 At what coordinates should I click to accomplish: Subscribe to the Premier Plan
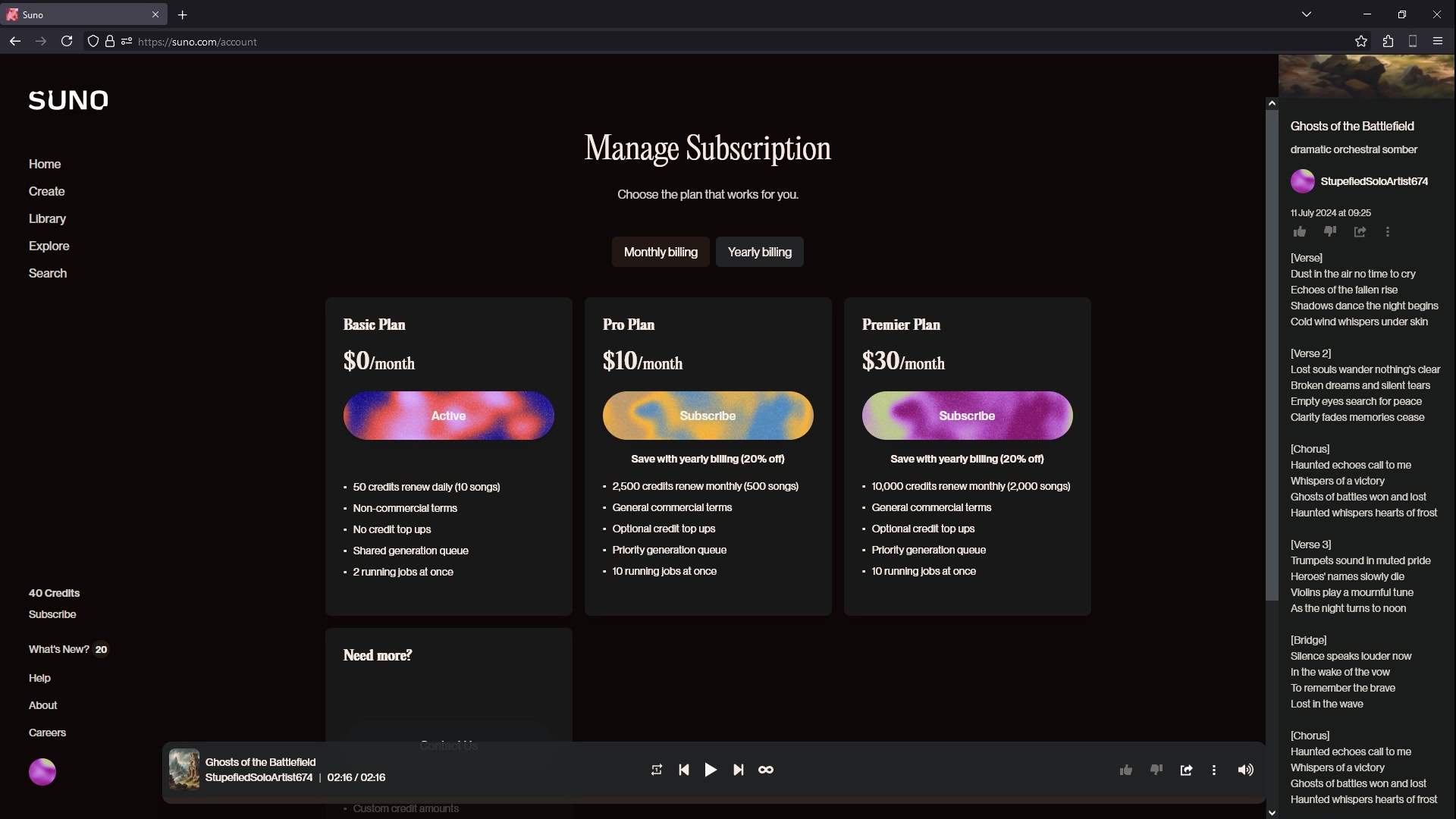click(x=967, y=416)
